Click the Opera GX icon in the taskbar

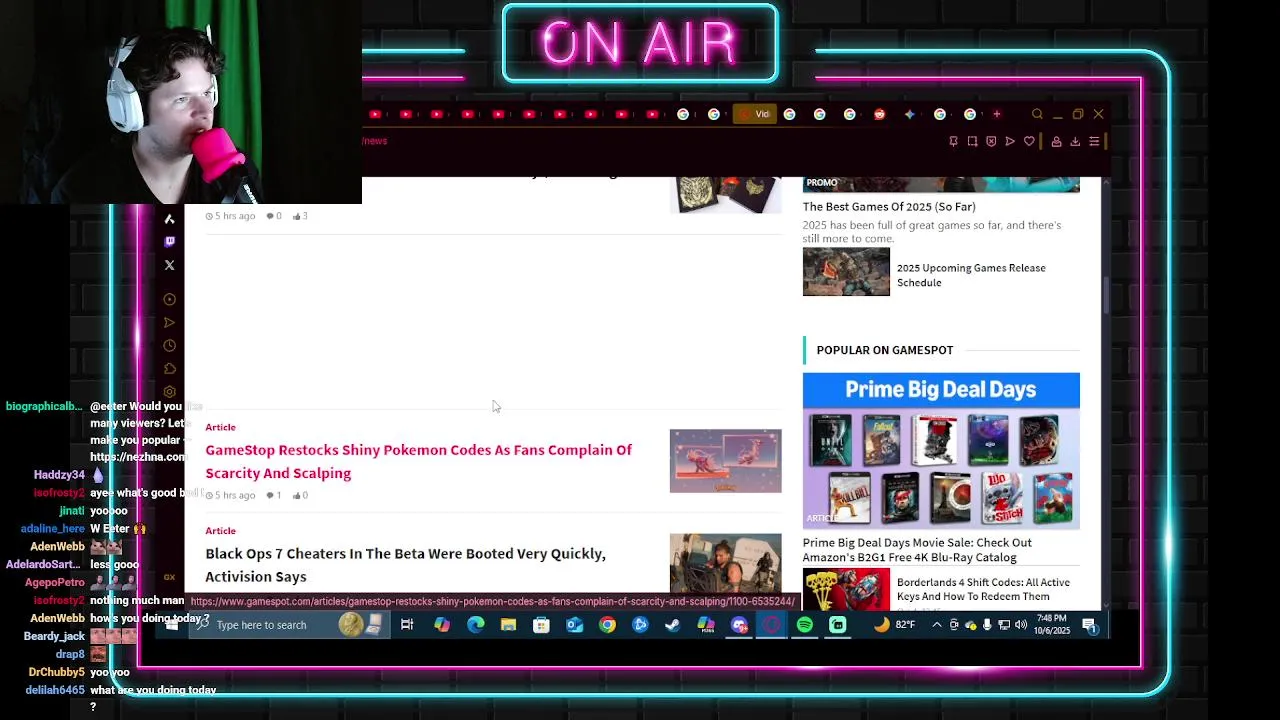coord(772,625)
